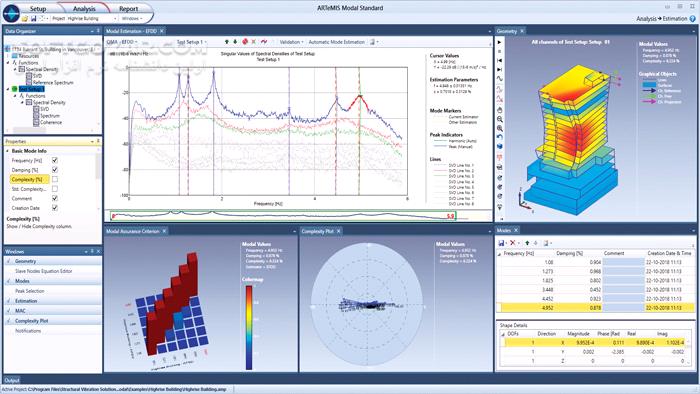Open the Output panel at bottom
Image resolution: width=700 pixels, height=394 pixels.
pos(12,380)
